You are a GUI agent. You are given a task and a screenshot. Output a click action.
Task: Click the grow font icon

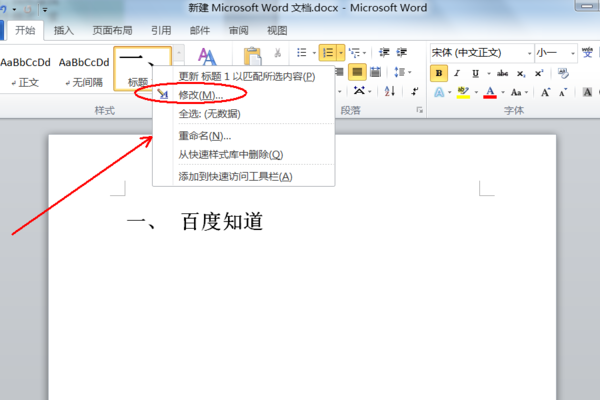545,92
